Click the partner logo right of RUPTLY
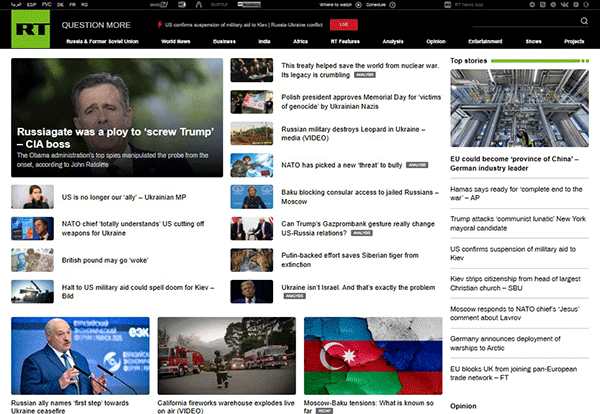 pyautogui.click(x=249, y=5)
